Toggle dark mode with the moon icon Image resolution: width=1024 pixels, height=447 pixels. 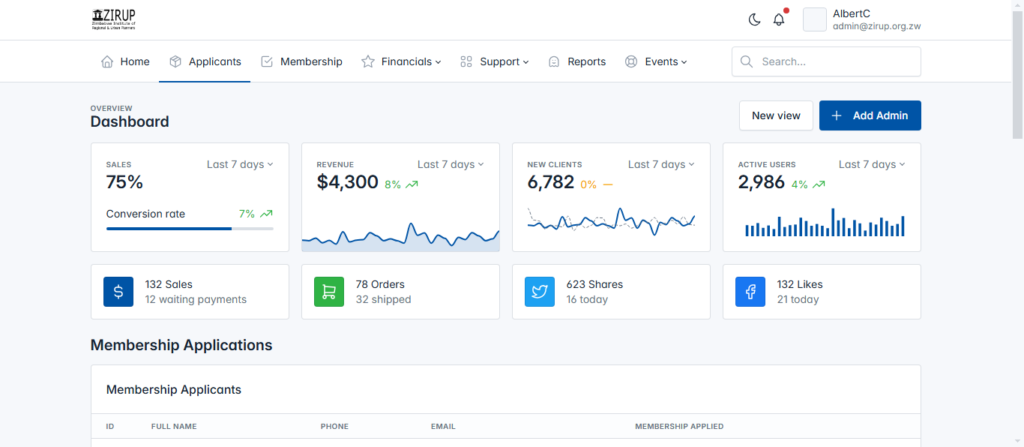pyautogui.click(x=754, y=20)
